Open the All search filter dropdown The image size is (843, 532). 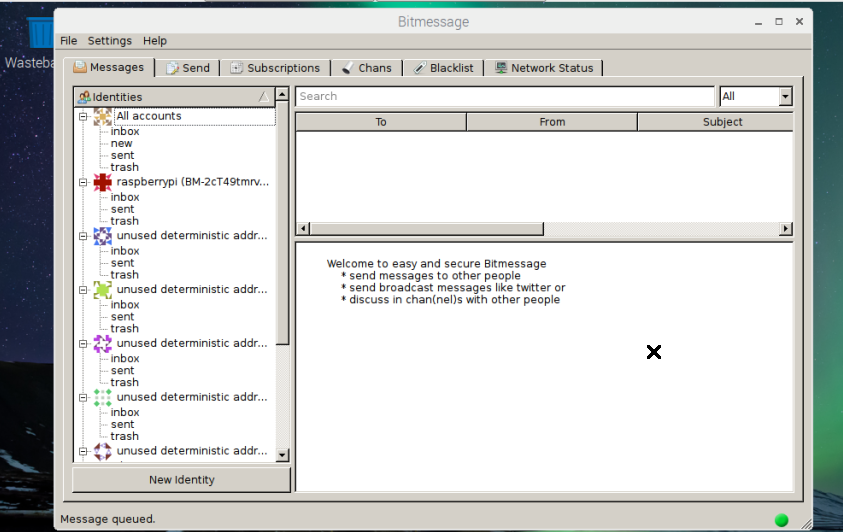(x=756, y=97)
